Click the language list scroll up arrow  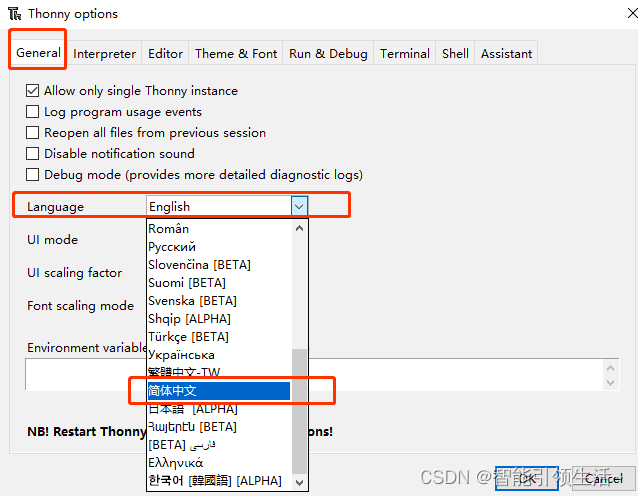coord(299,228)
